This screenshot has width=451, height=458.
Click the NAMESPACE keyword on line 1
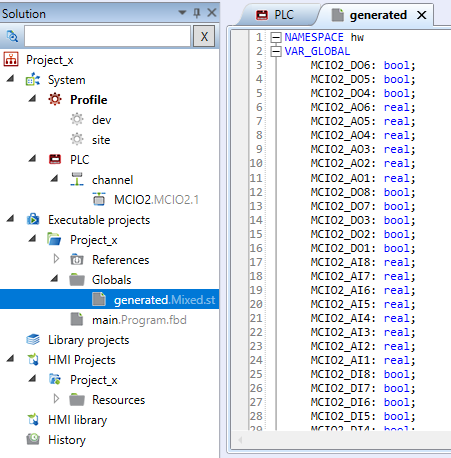(x=314, y=37)
